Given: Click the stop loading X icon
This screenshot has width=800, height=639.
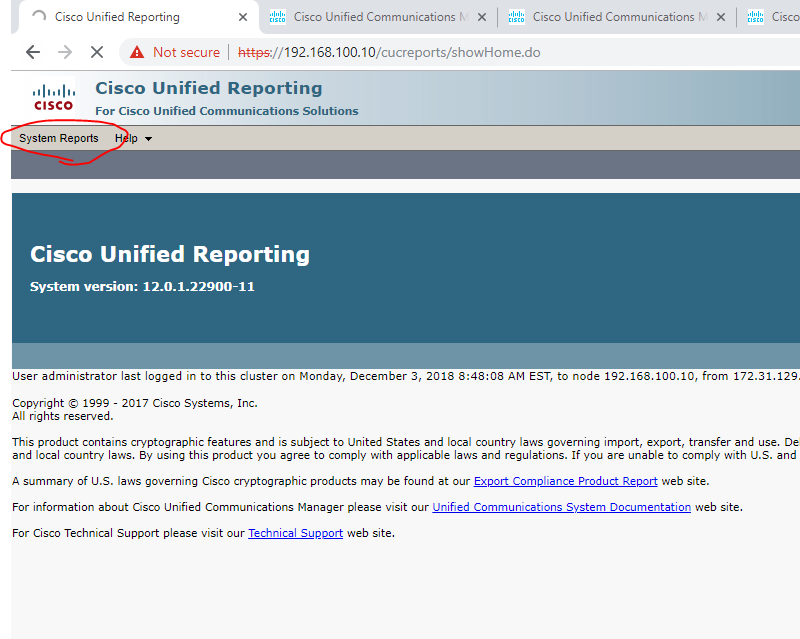Looking at the screenshot, I should coord(96,51).
